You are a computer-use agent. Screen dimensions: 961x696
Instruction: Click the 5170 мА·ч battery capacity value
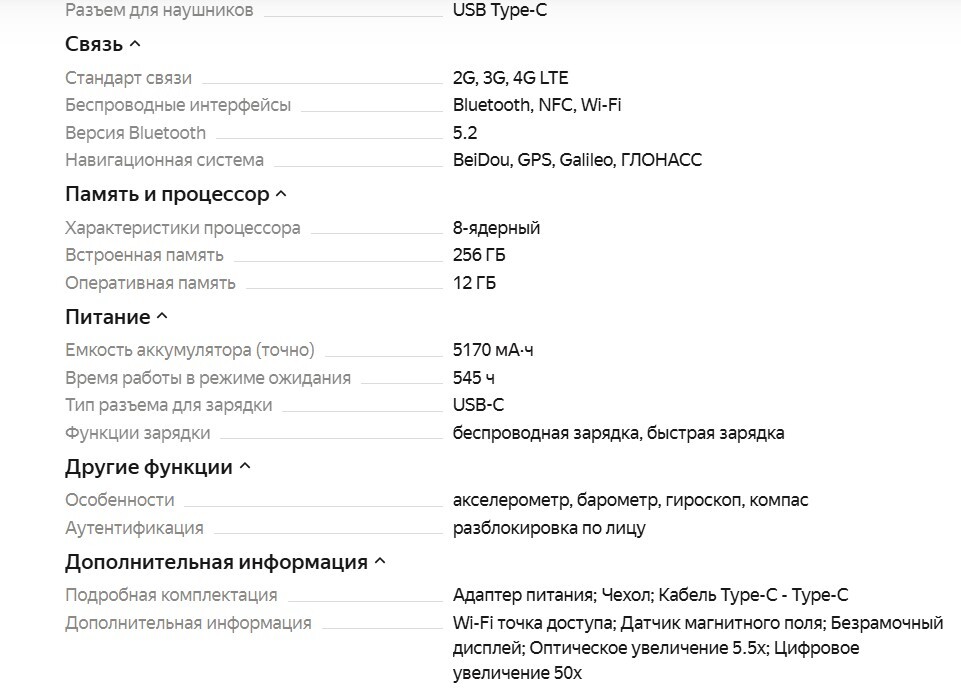pos(493,350)
